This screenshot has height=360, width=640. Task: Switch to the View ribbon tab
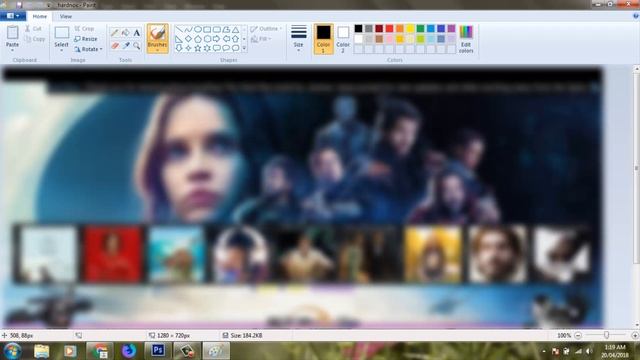pos(65,16)
